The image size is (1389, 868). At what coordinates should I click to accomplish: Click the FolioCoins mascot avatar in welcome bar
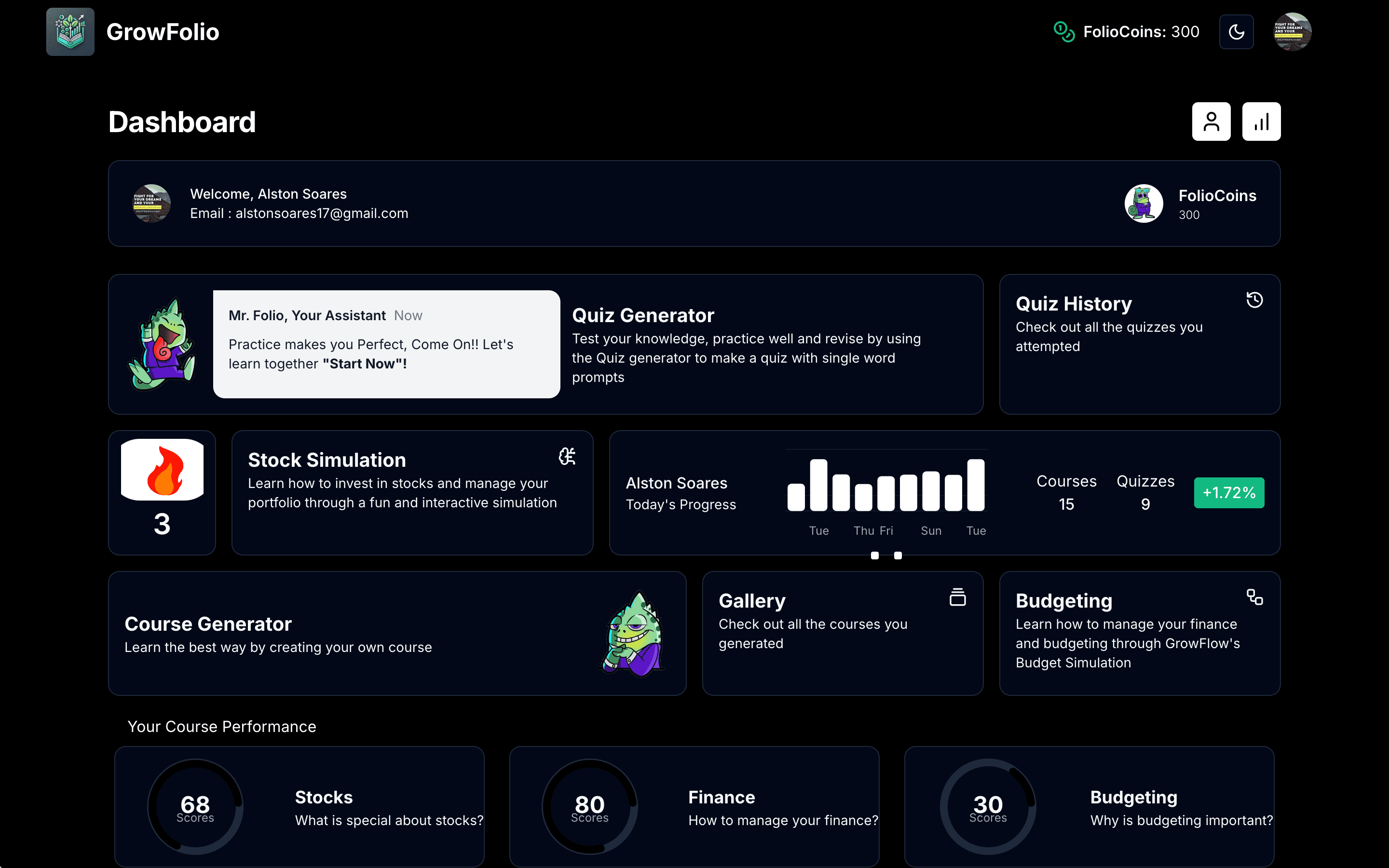(1144, 203)
